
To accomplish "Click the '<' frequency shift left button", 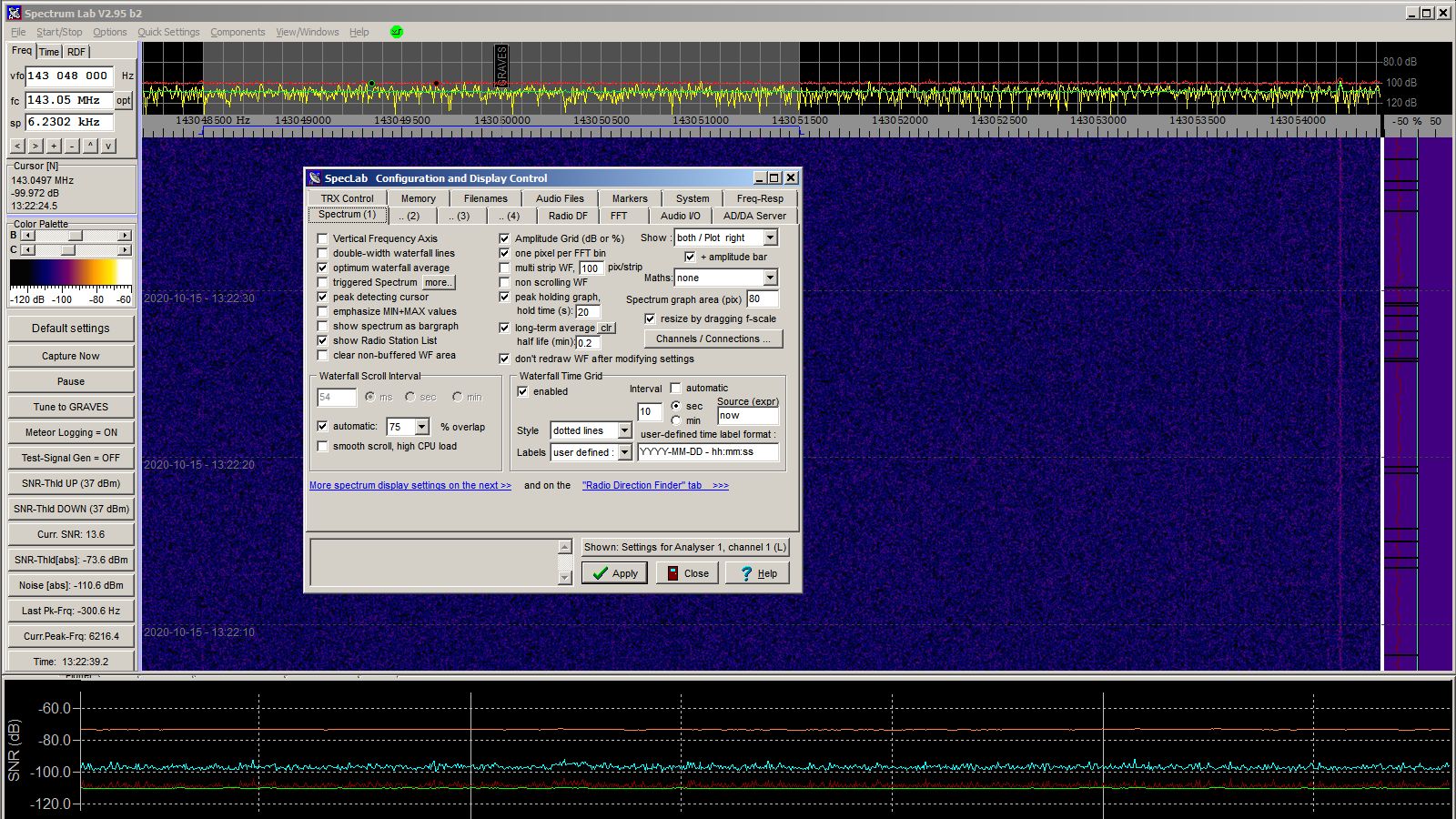I will click(17, 146).
